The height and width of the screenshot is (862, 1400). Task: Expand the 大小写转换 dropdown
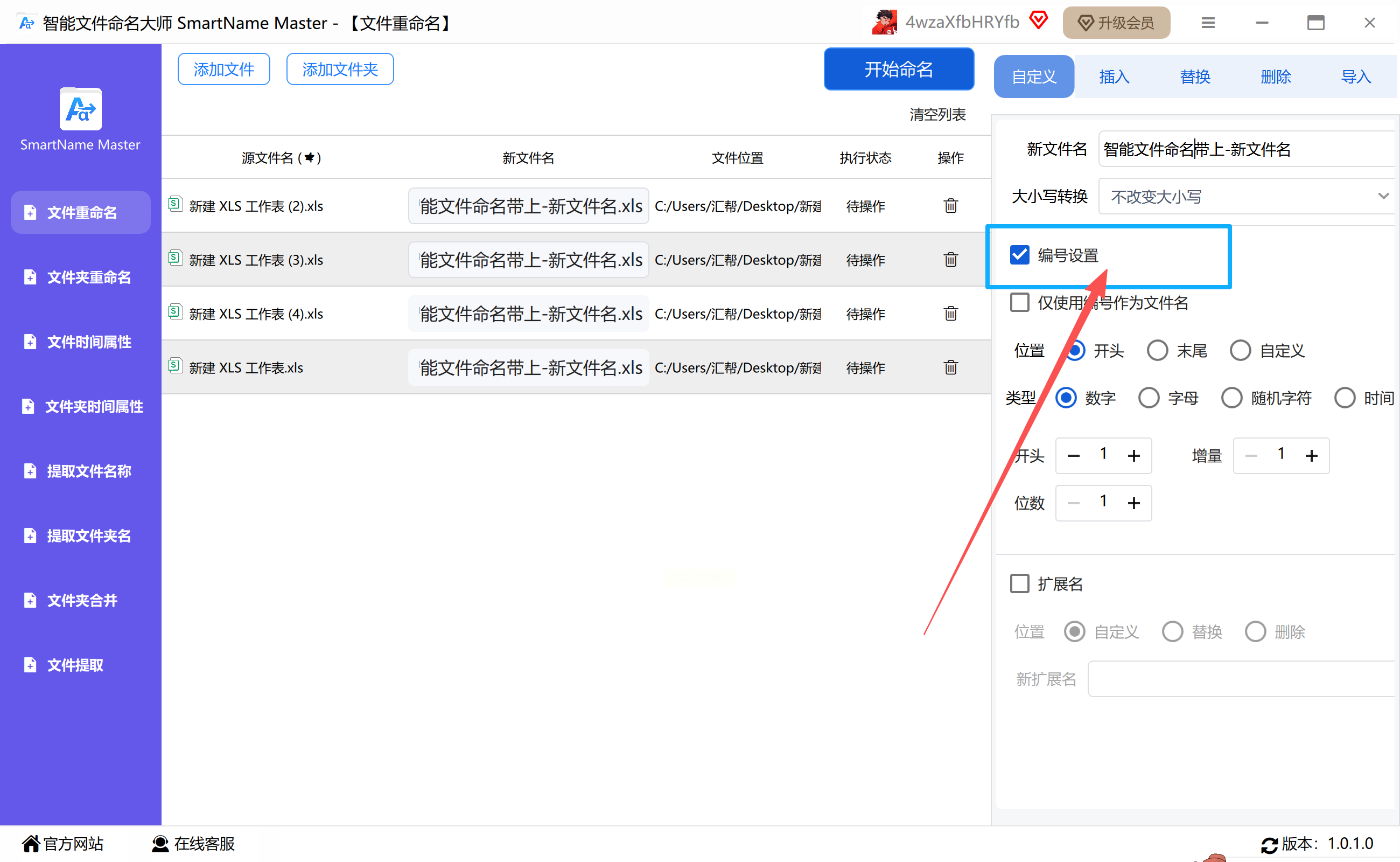point(1246,197)
